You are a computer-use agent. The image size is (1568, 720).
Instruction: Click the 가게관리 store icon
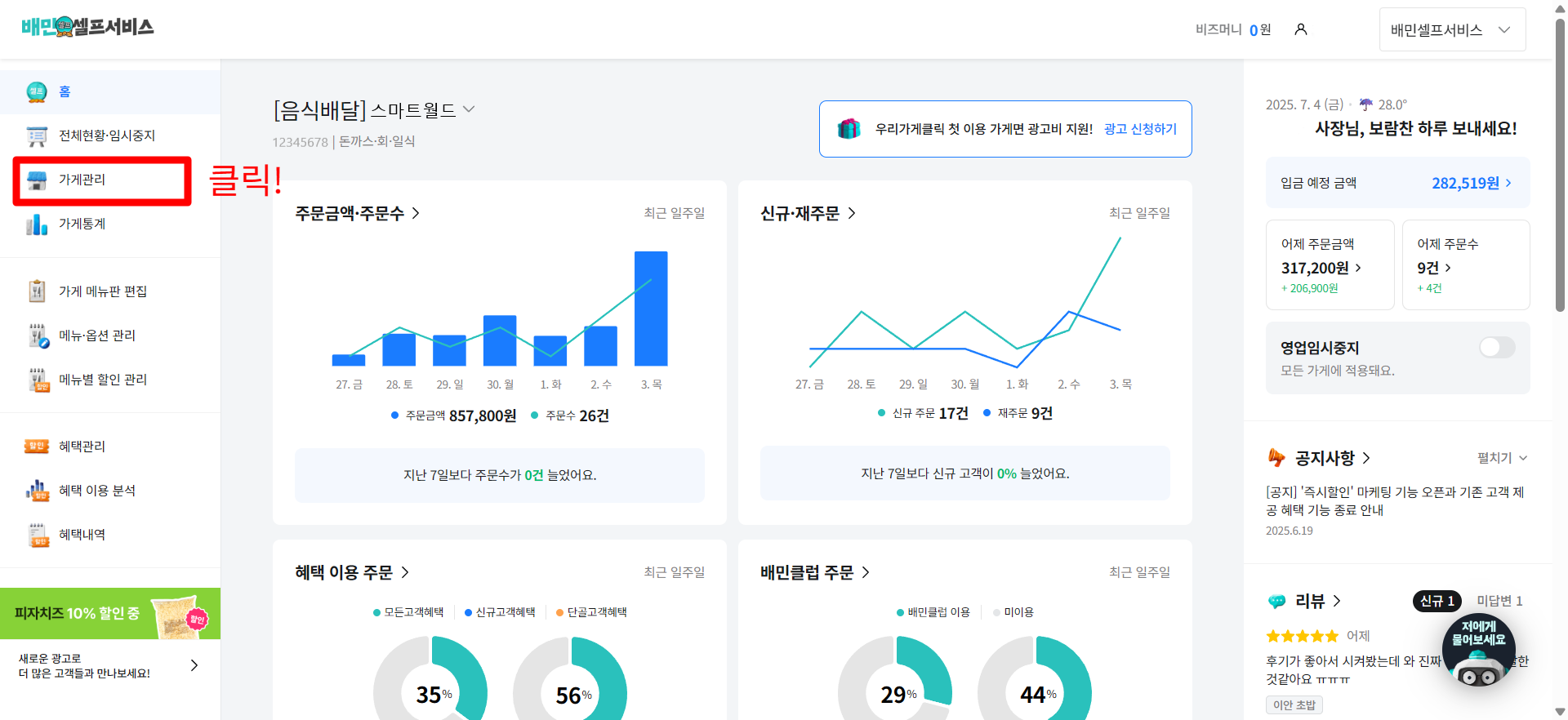point(37,180)
